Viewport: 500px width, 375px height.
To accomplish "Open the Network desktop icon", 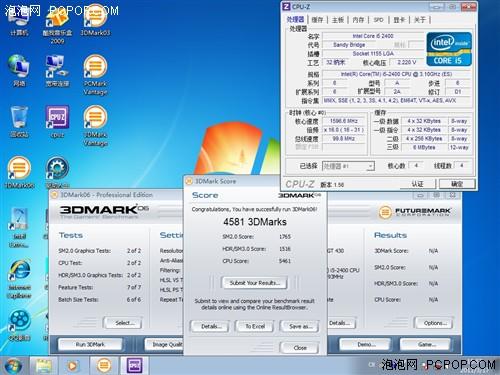I will coord(19,71).
